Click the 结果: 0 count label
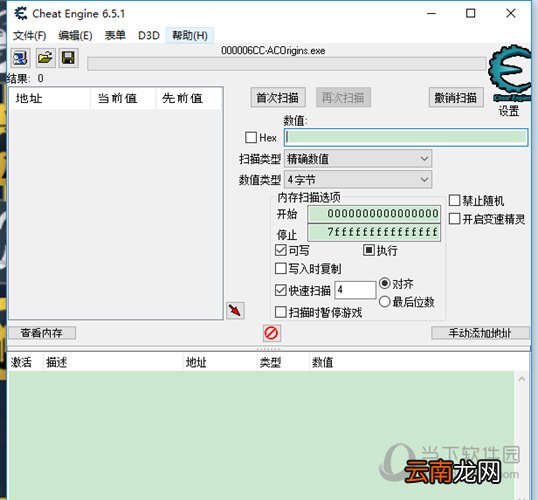Screen dimensions: 538x500 pos(25,79)
